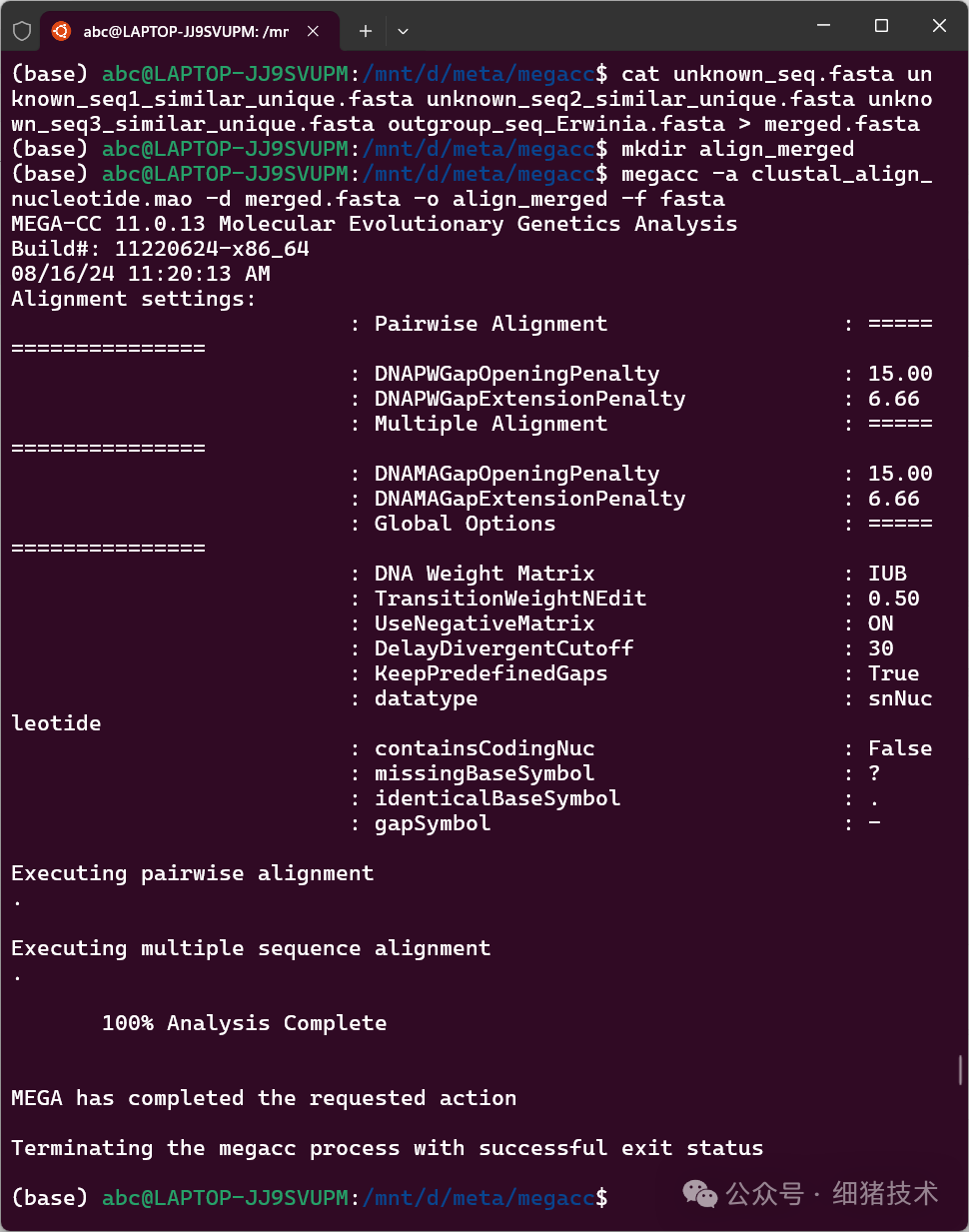Click the vertical scrollbar thumb
This screenshot has height=1232, width=969.
[960, 1069]
